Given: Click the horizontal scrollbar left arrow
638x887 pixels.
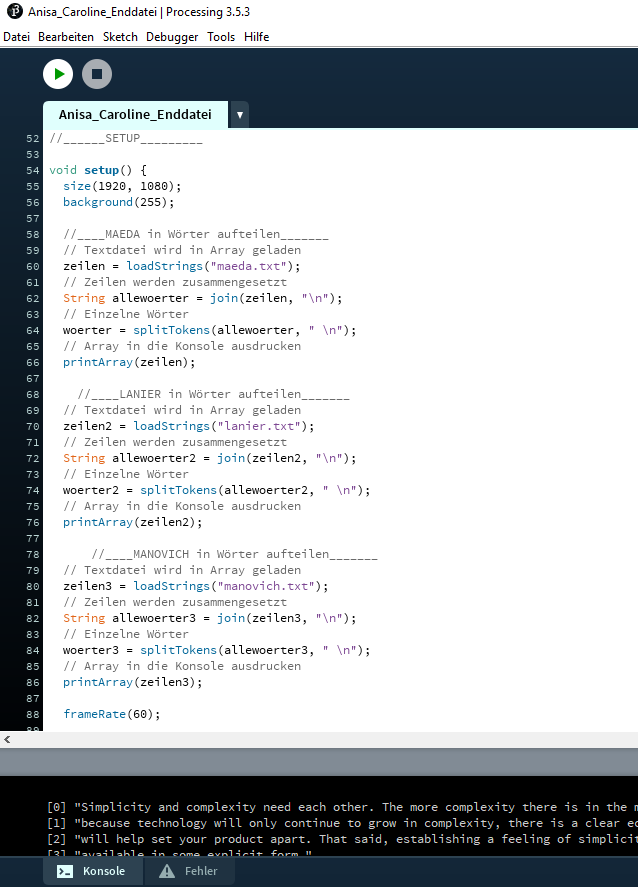Looking at the screenshot, I should coord(7,739).
